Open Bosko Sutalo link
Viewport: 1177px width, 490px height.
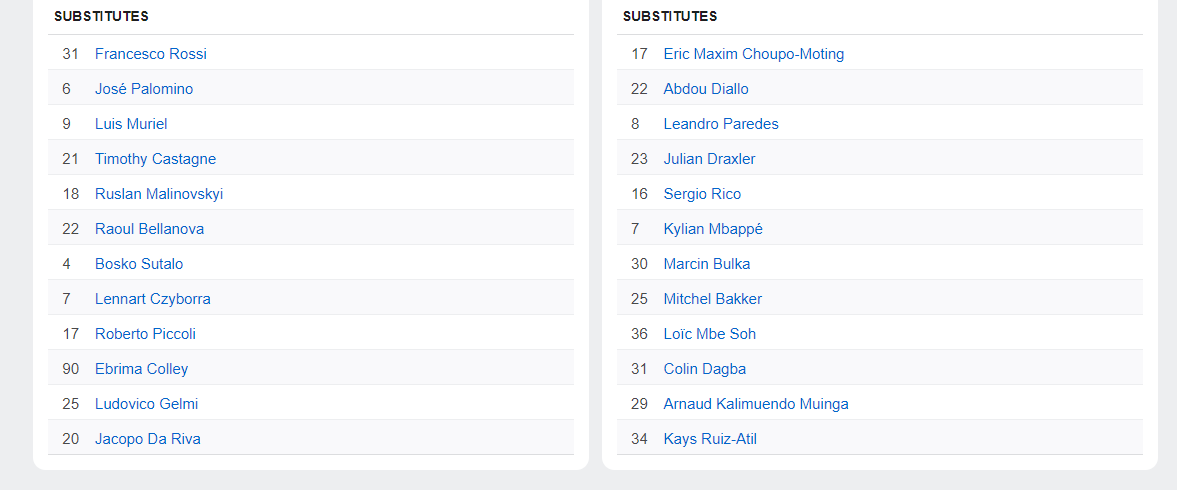click(x=139, y=264)
